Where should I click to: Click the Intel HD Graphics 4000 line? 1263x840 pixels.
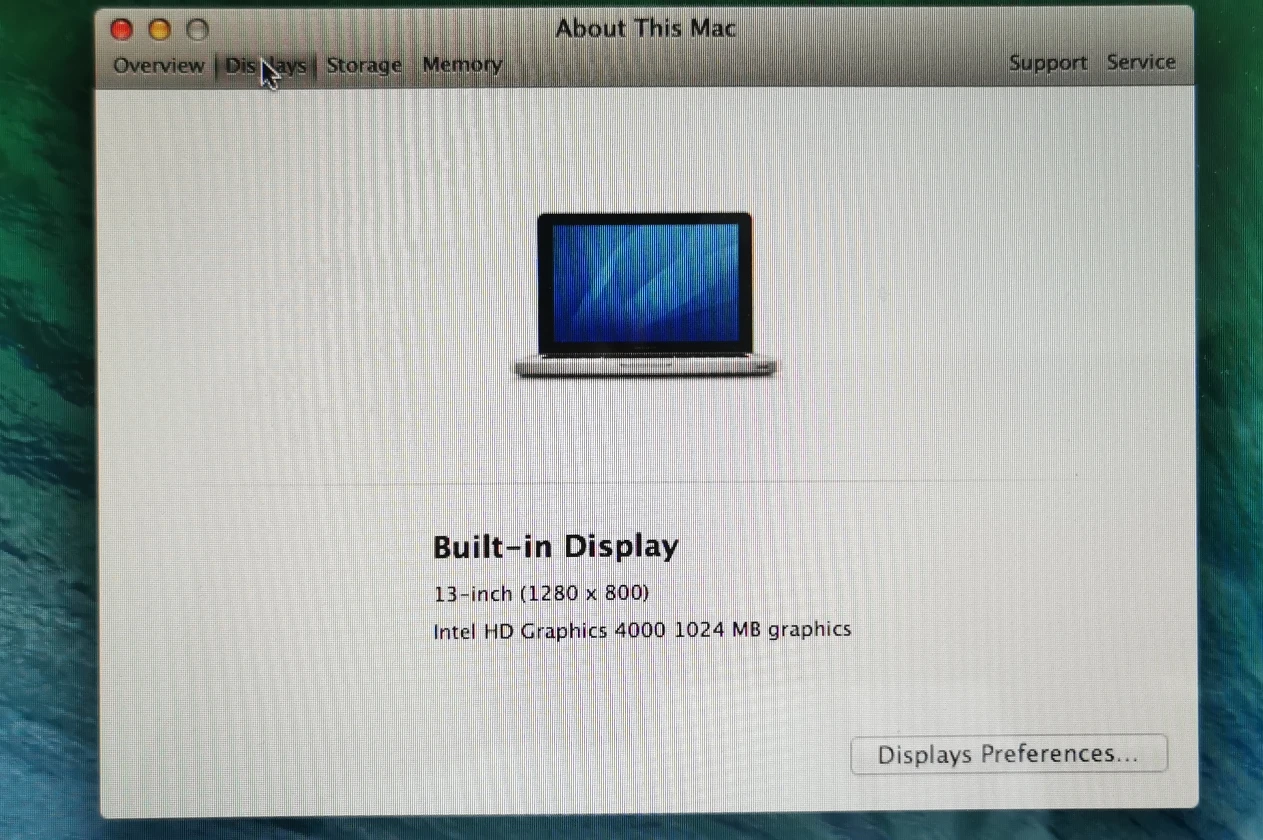[x=641, y=630]
